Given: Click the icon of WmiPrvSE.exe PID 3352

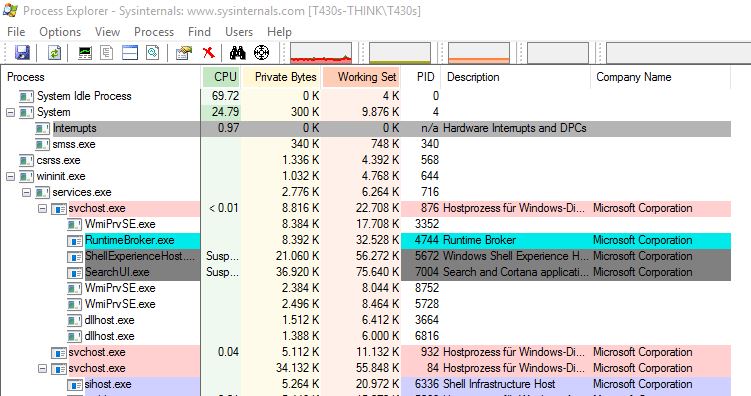Looking at the screenshot, I should [x=74, y=224].
